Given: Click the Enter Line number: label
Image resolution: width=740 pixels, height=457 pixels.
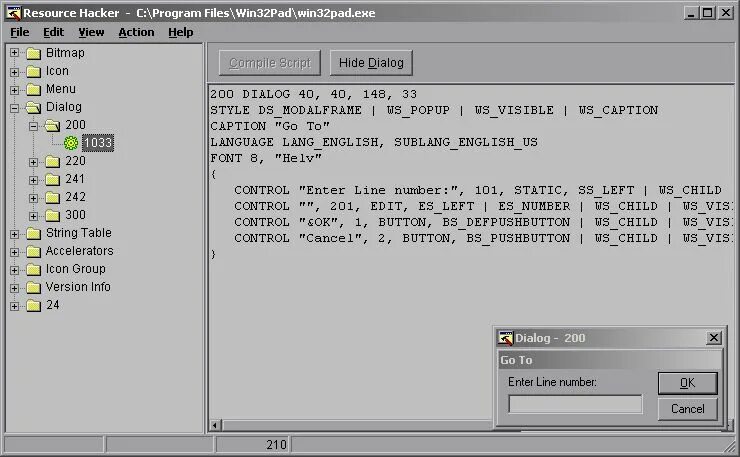Looking at the screenshot, I should pos(552,382).
